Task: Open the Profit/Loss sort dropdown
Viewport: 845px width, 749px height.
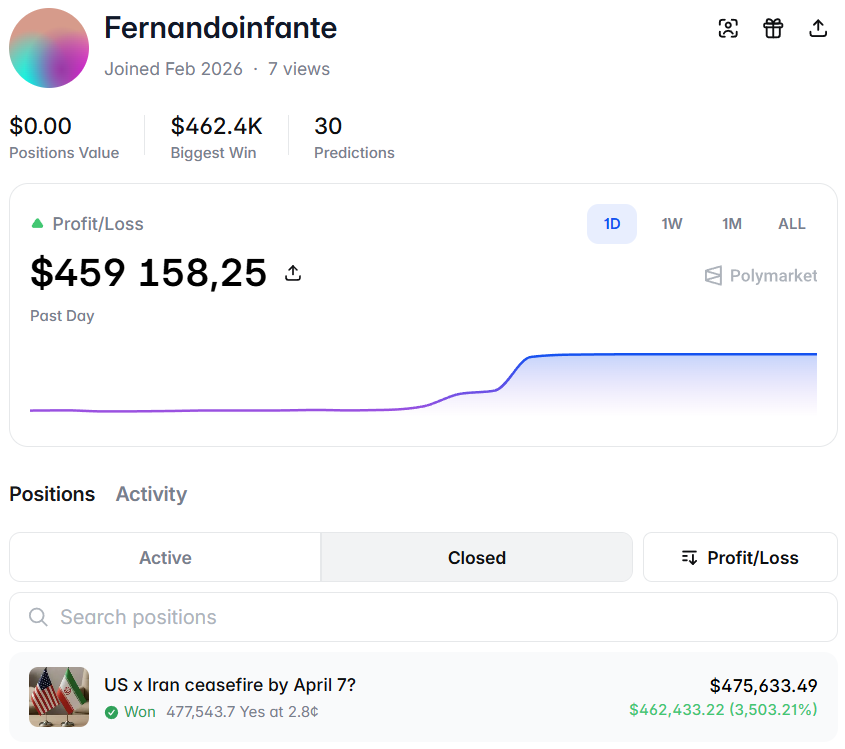Action: 740,557
